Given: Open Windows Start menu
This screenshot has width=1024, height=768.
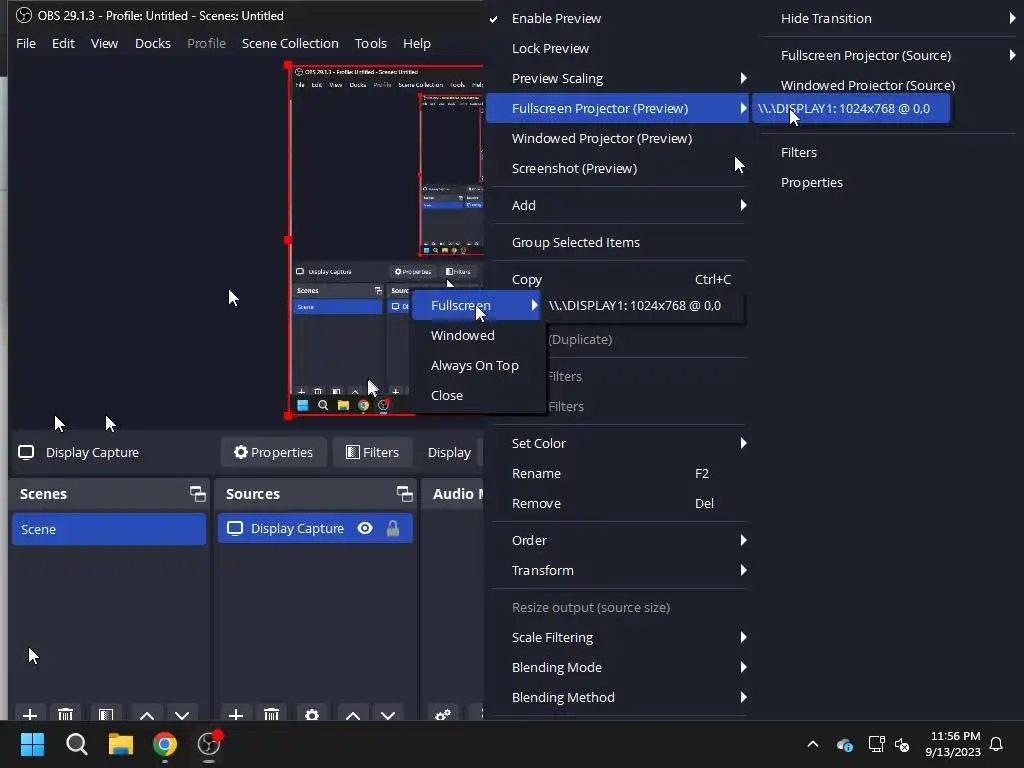Looking at the screenshot, I should (32, 744).
